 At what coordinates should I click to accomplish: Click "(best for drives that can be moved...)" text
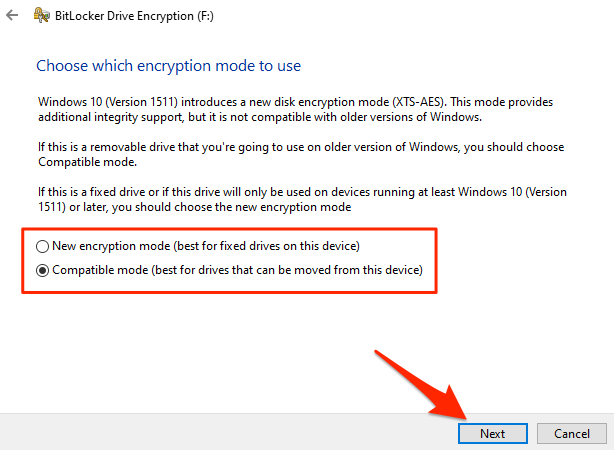pyautogui.click(x=290, y=270)
